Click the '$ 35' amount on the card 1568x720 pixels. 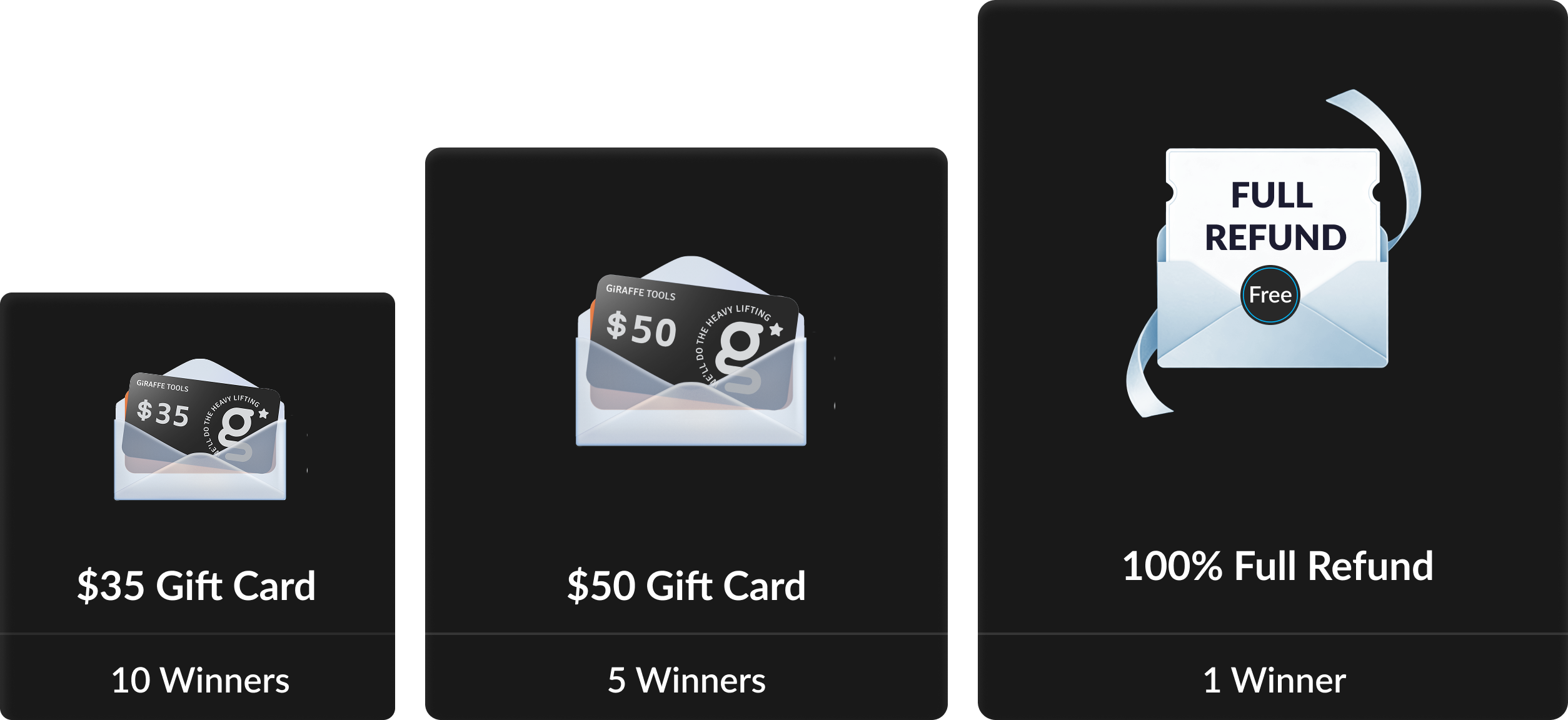[x=163, y=413]
